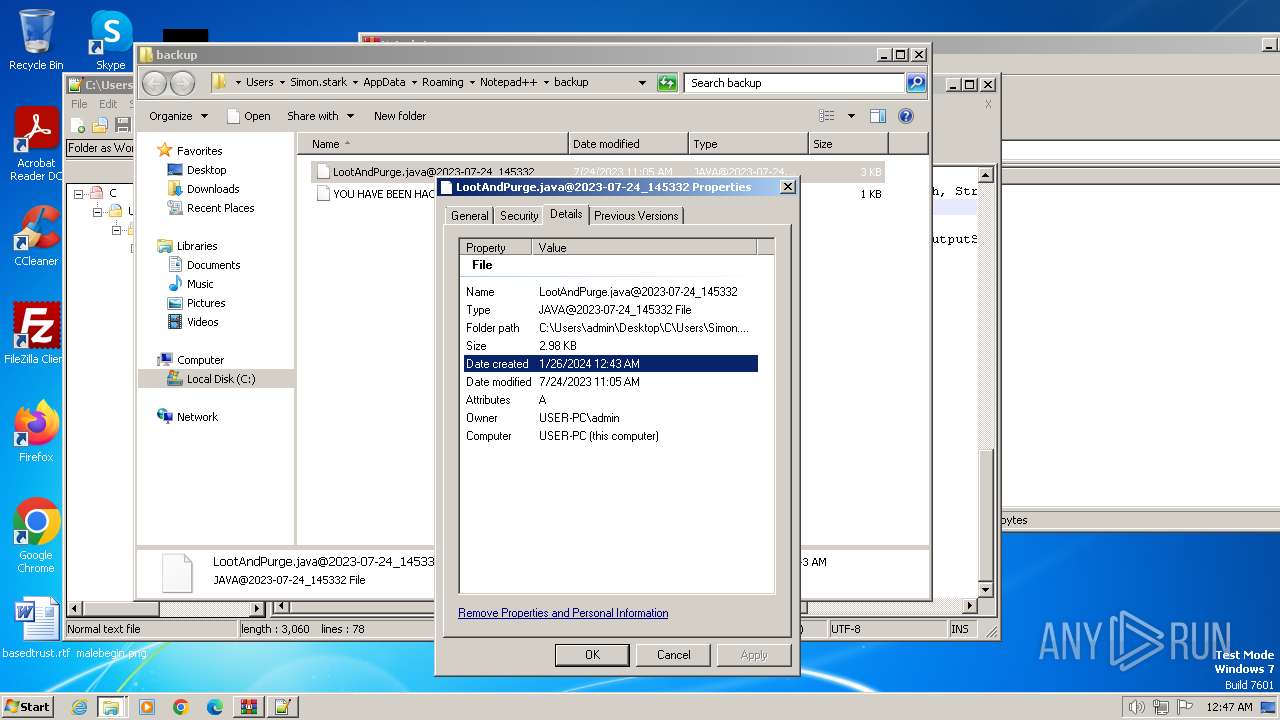The height and width of the screenshot is (720, 1280).
Task: Collapse the C node in Notepad++ folder tree
Action: (x=78, y=194)
